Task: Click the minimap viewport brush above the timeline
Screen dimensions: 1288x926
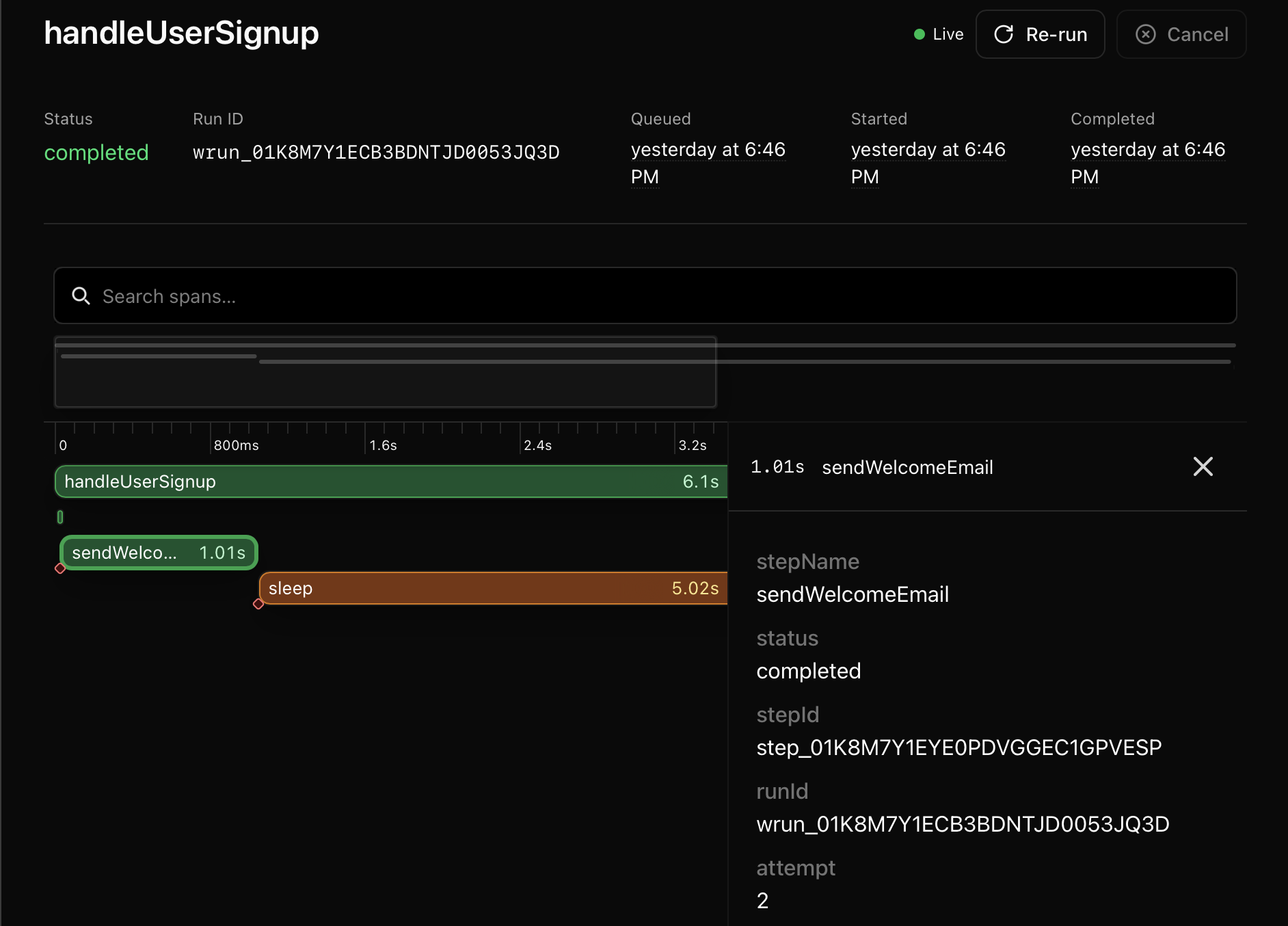Action: tap(385, 373)
